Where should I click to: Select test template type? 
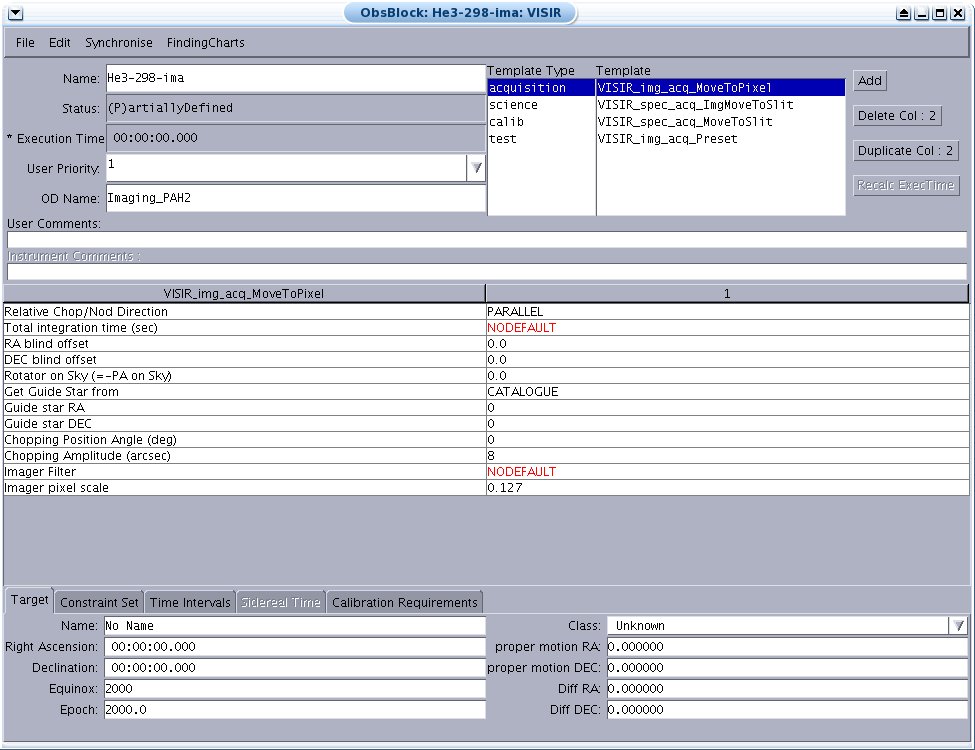(x=541, y=139)
